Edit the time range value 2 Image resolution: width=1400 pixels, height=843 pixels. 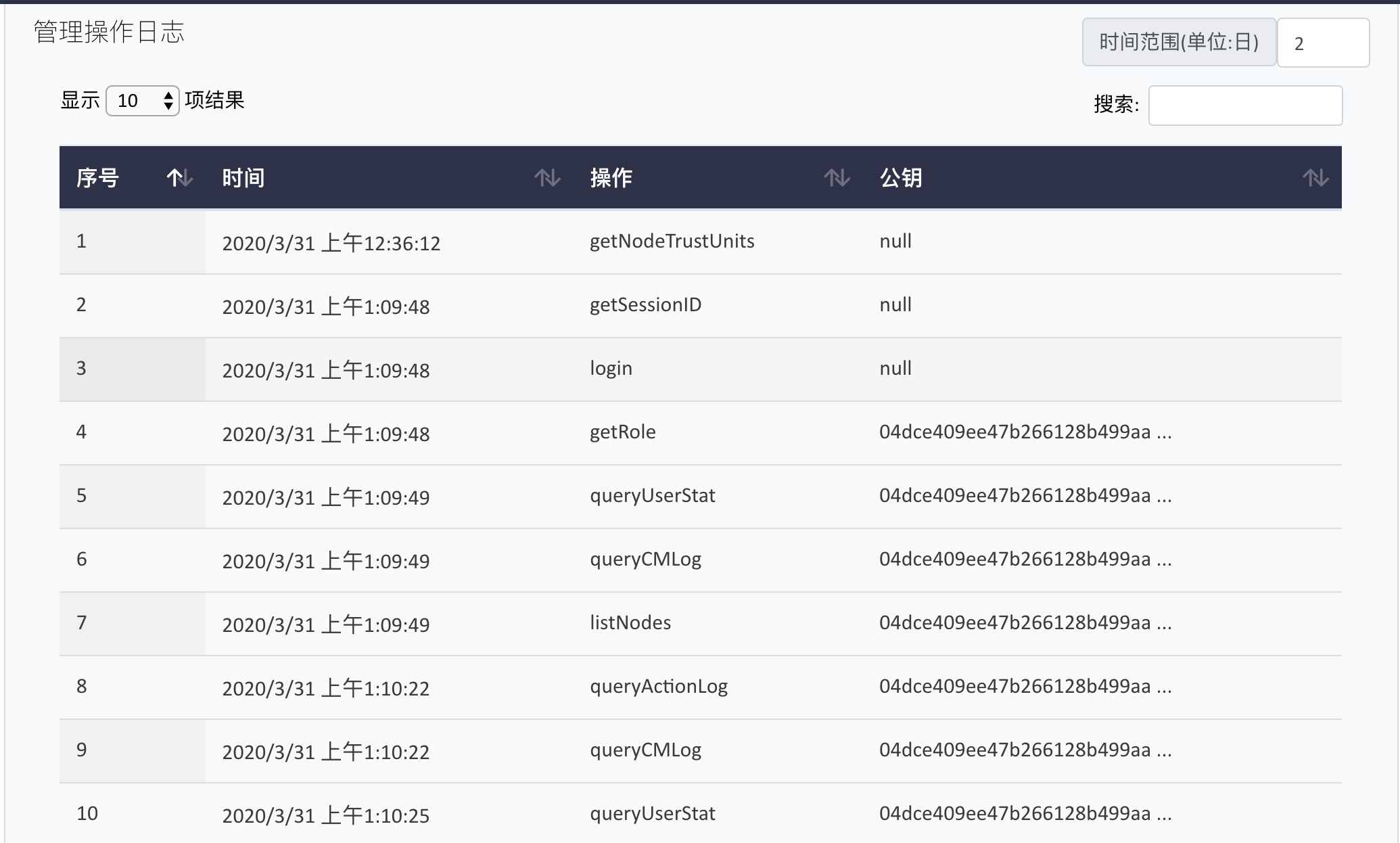point(1323,42)
